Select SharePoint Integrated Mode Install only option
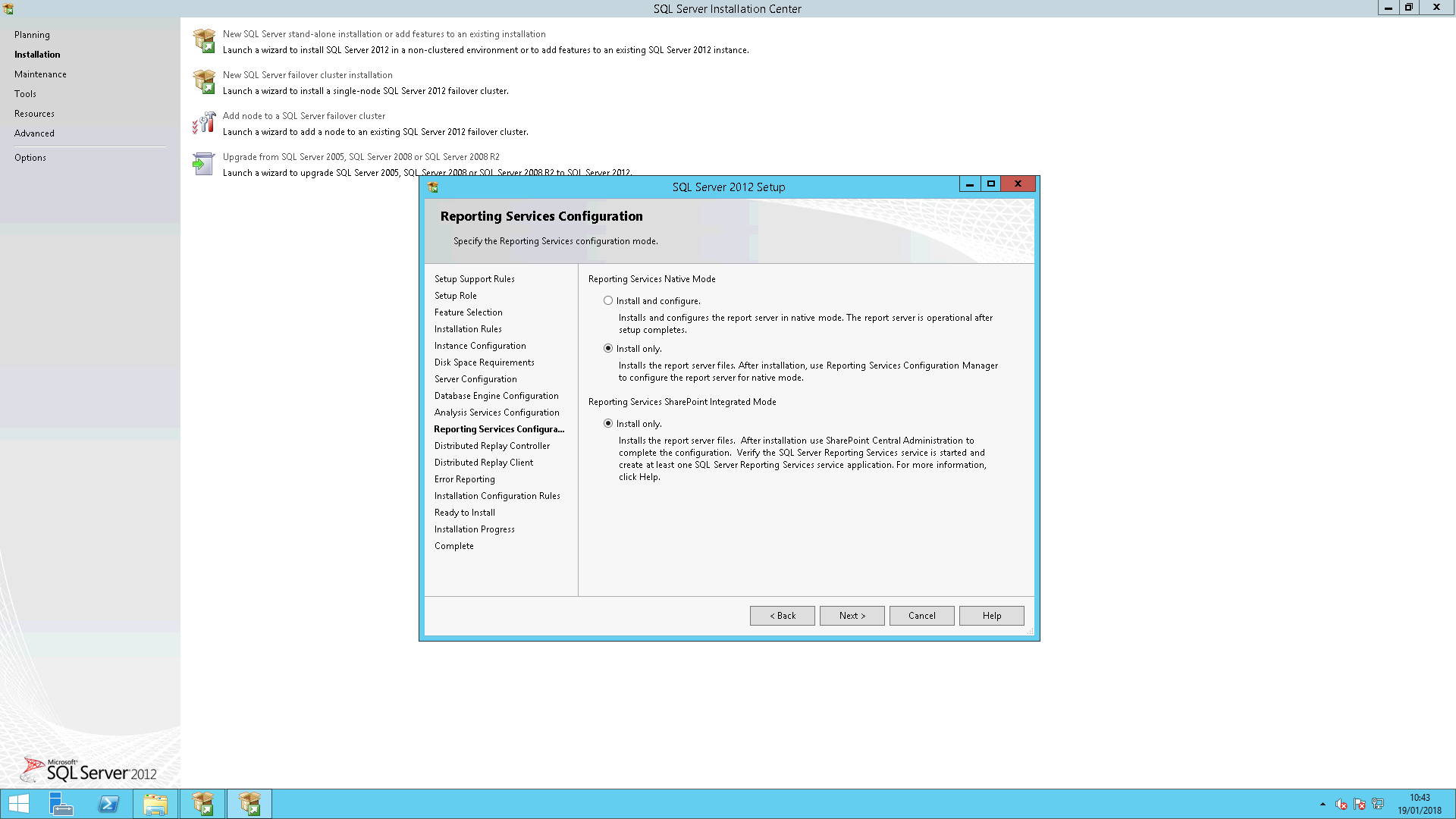The width and height of the screenshot is (1456, 819). point(608,424)
